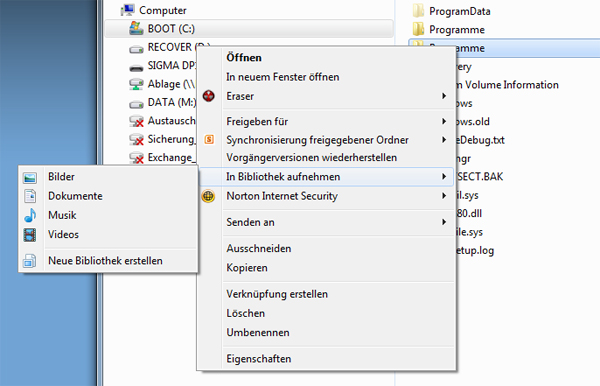Click the orange Synchronisierung icon
This screenshot has width=600, height=386.
(x=209, y=140)
